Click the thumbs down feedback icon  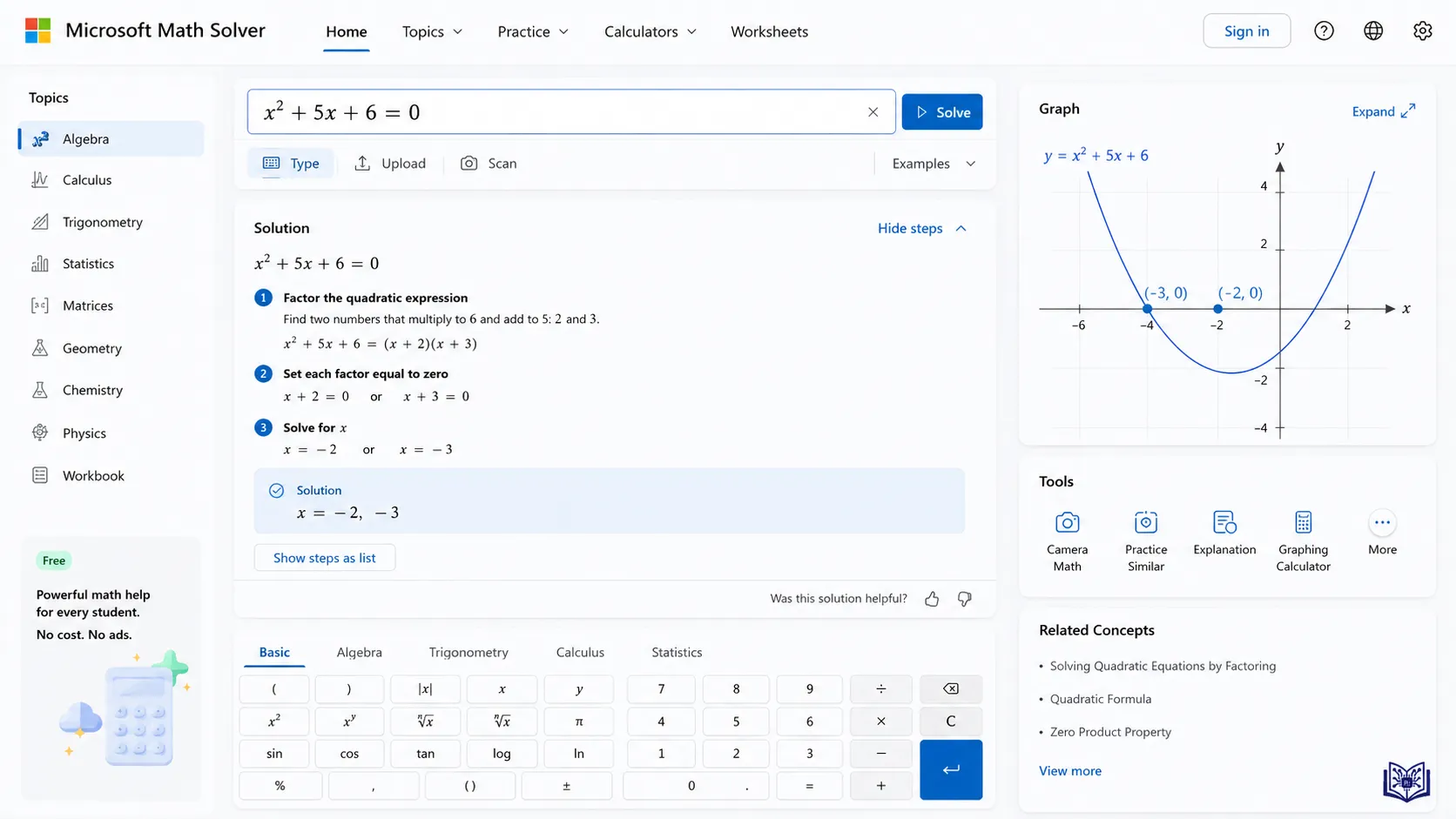pos(965,599)
